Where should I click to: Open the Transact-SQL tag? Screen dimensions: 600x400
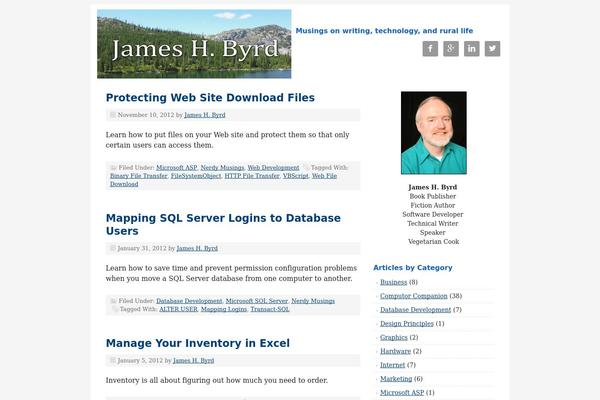(270, 309)
